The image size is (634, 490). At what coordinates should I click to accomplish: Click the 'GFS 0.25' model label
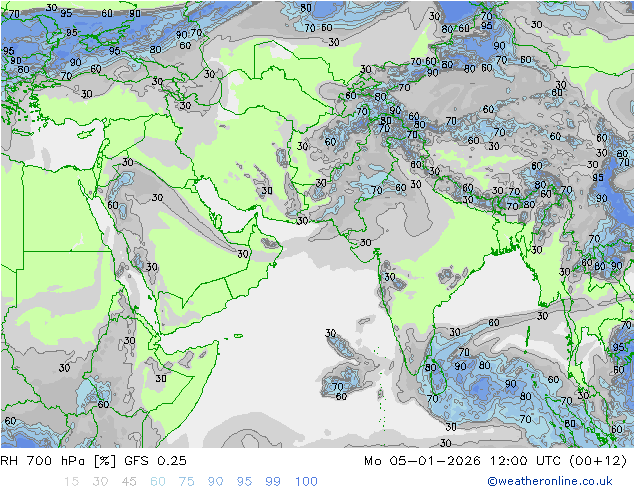(155, 461)
